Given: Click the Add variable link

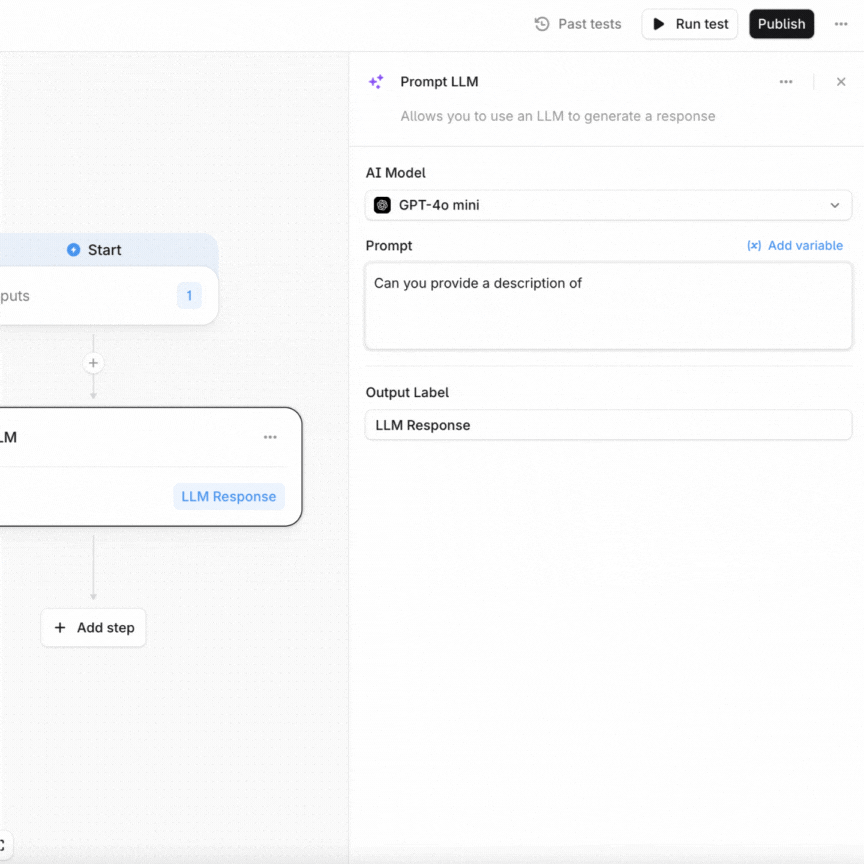Looking at the screenshot, I should [805, 245].
